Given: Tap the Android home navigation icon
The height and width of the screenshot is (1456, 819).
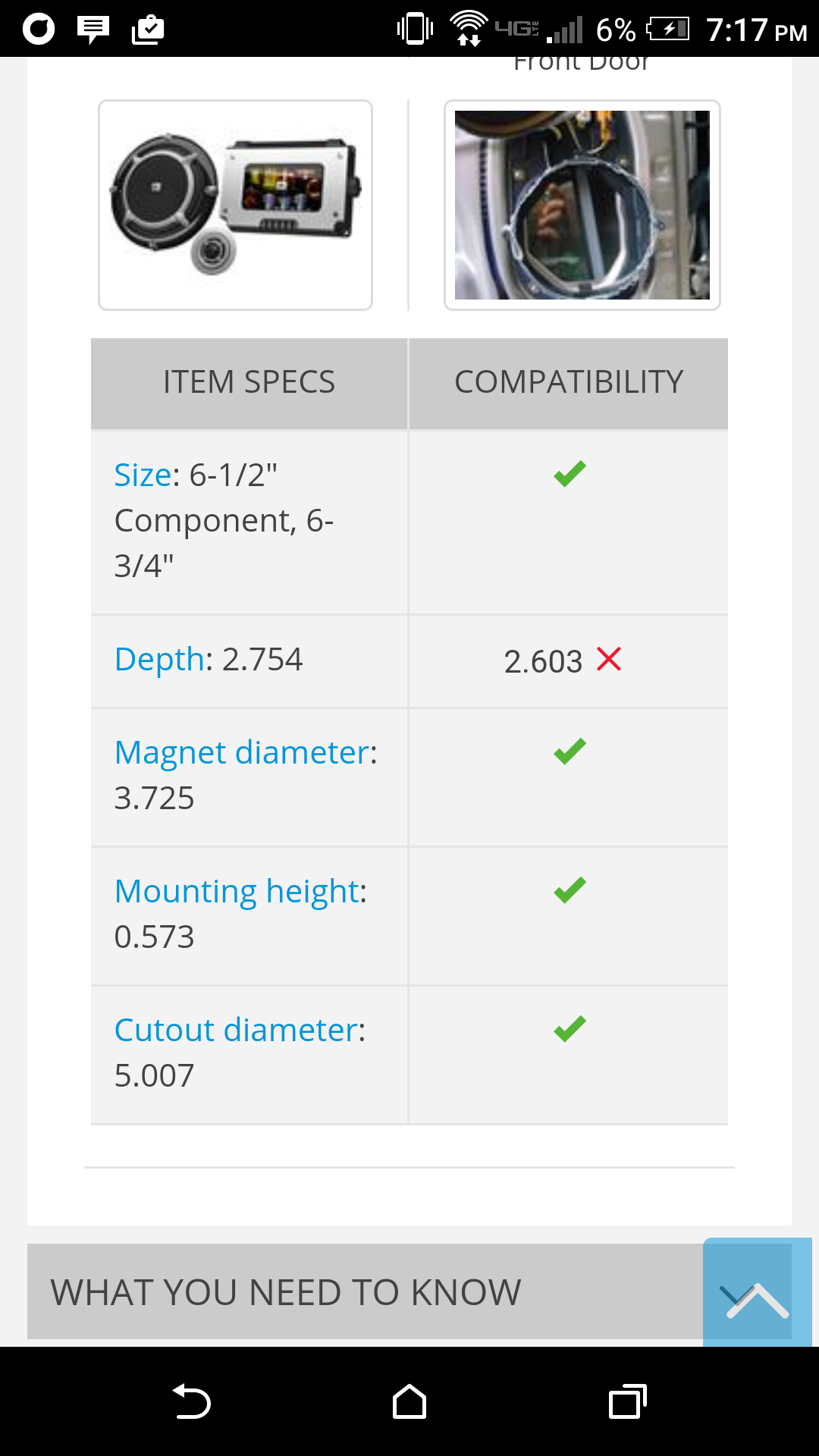Looking at the screenshot, I should [x=409, y=1401].
